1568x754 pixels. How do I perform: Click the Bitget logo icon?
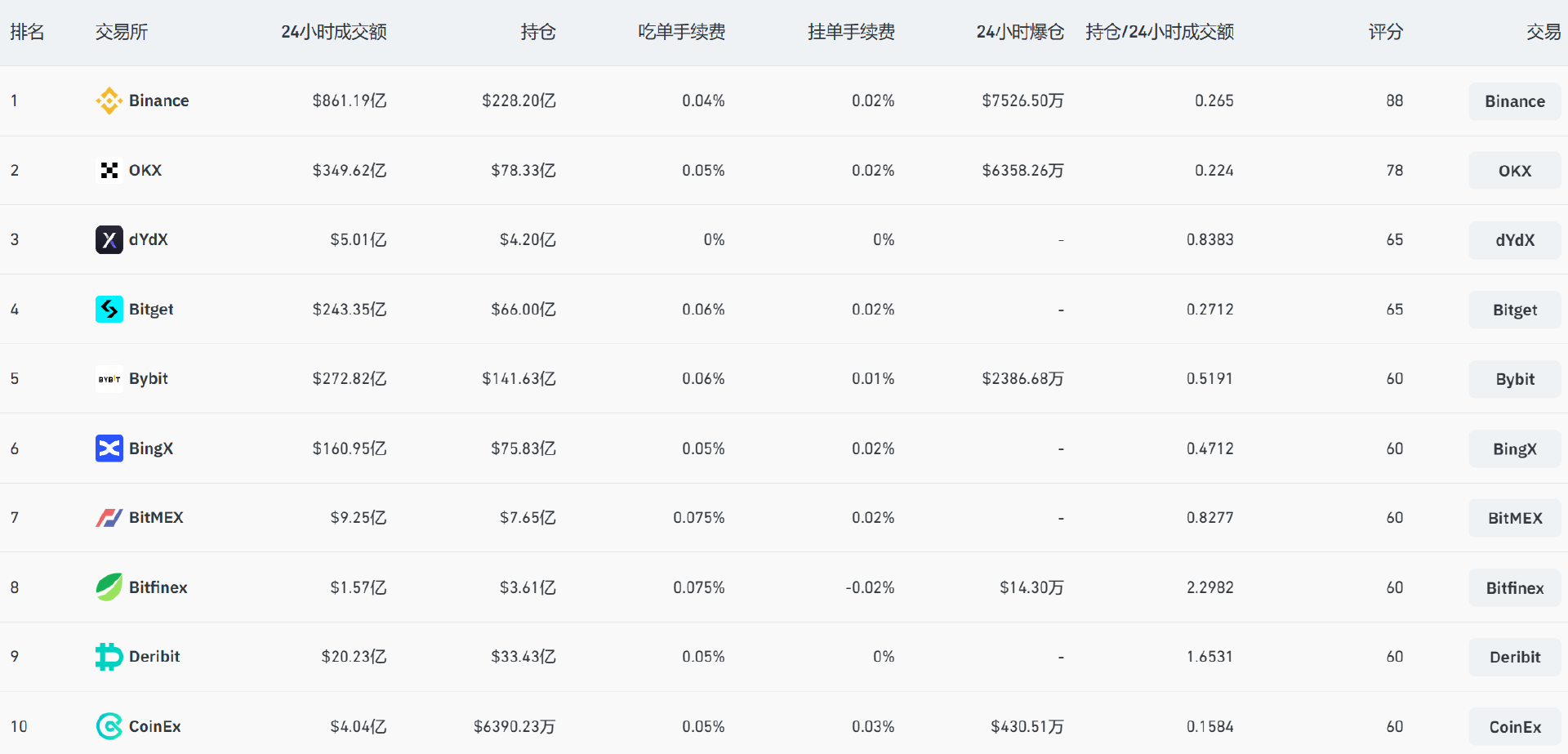pyautogui.click(x=109, y=309)
